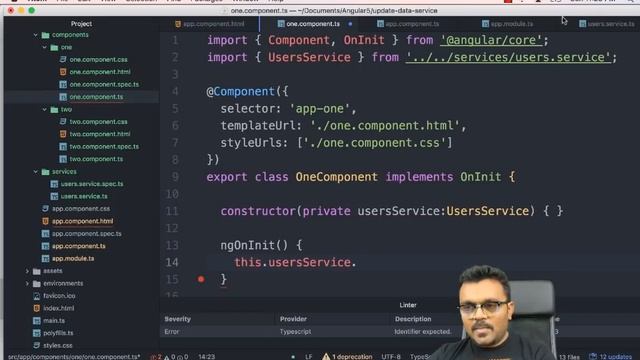Open polyfills.ts file
The width and height of the screenshot is (640, 360).
pyautogui.click(x=58, y=333)
